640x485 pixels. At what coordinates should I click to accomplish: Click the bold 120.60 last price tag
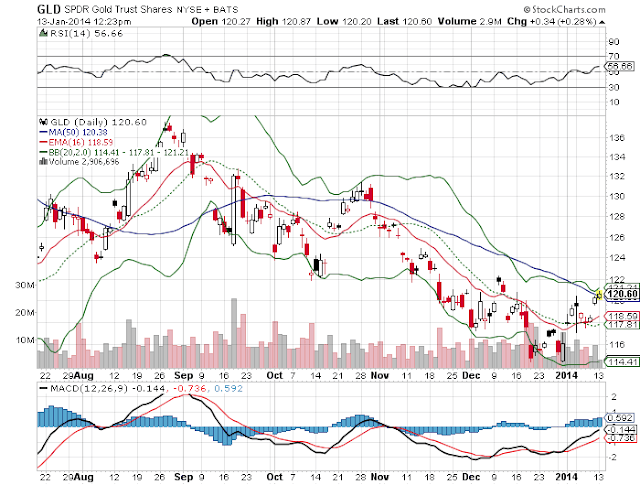622,294
